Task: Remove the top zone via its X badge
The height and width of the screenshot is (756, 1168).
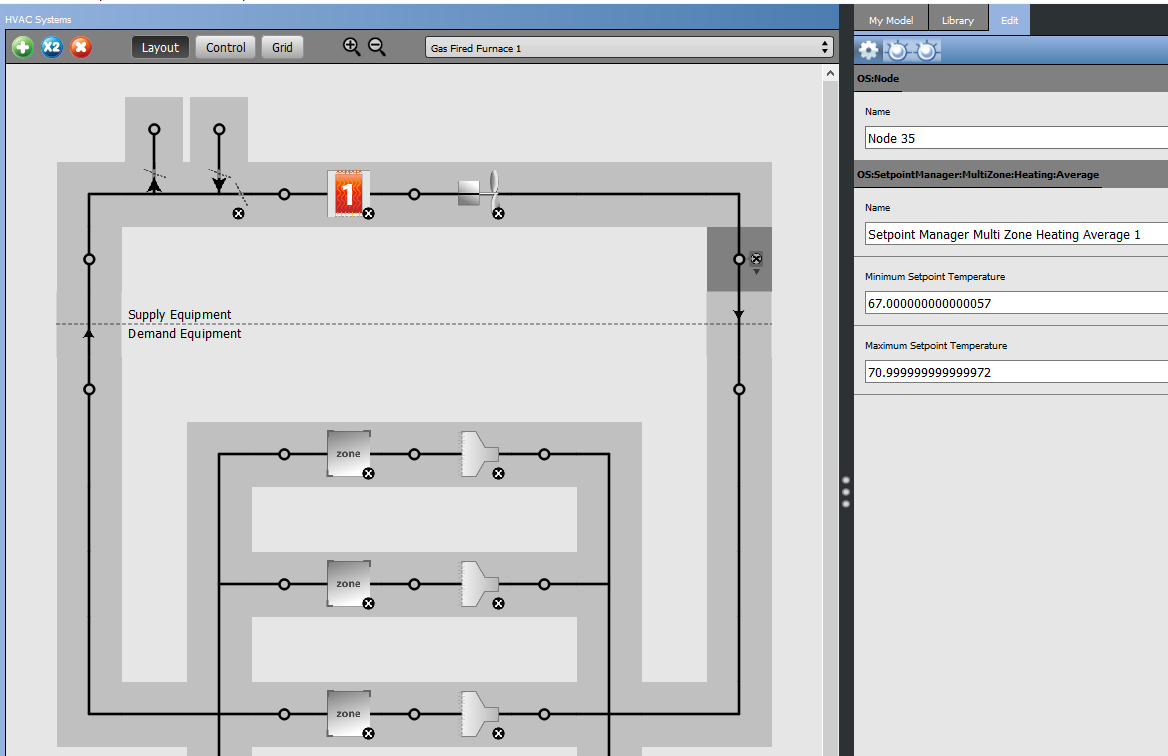Action: (369, 474)
